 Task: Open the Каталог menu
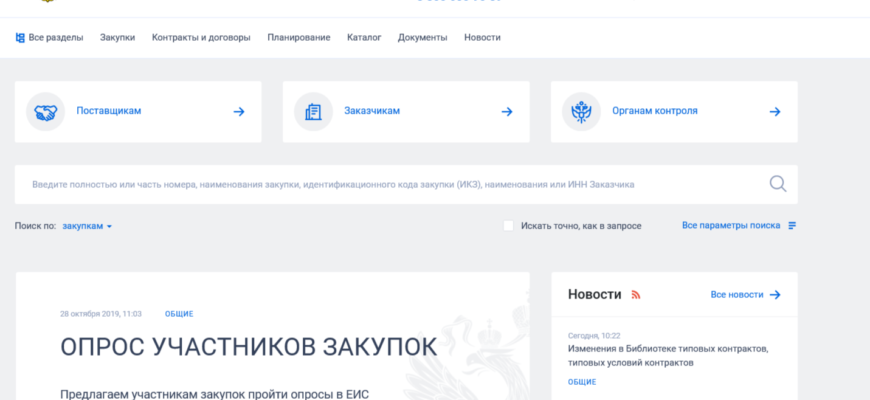(364, 38)
